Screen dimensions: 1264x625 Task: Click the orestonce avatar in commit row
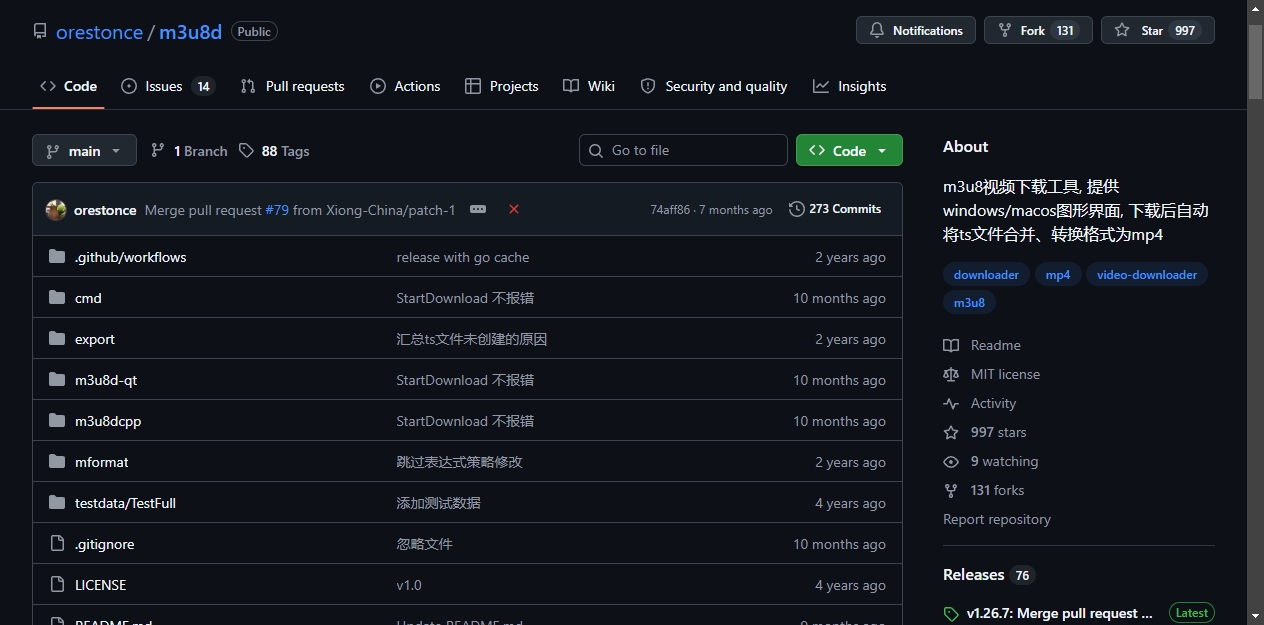pos(56,210)
